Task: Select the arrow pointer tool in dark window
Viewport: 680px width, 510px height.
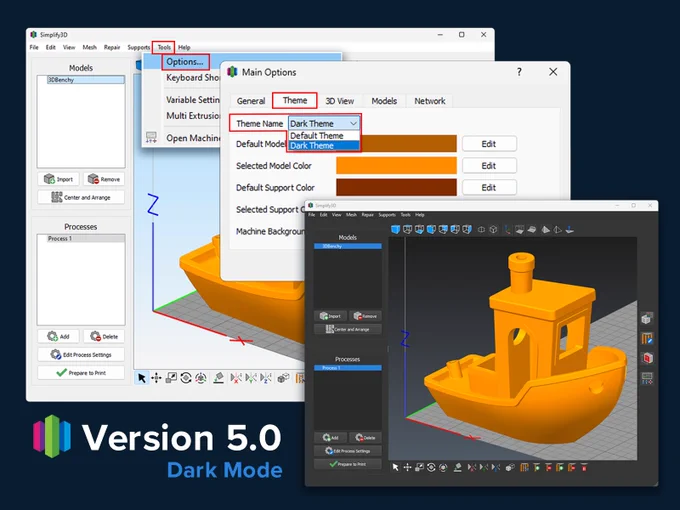Action: coord(395,467)
